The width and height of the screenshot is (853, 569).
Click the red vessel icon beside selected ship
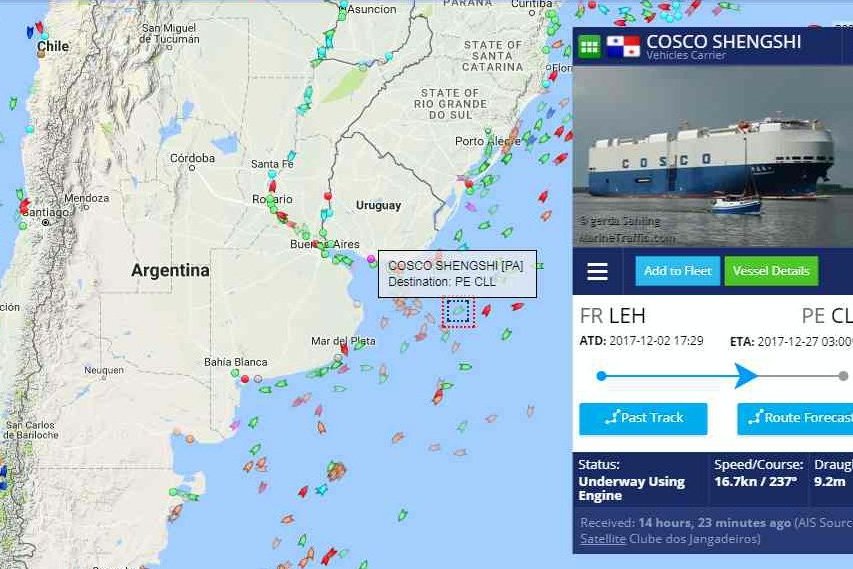486,310
